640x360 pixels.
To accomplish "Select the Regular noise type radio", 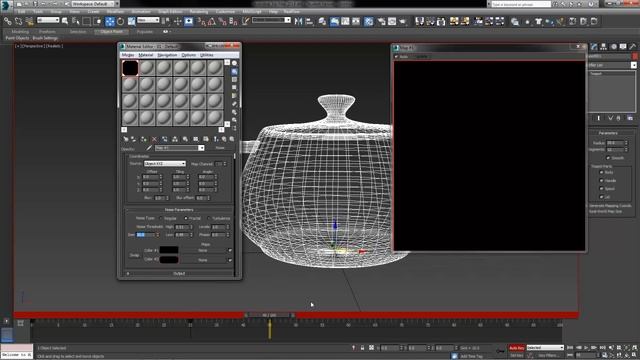I will point(160,218).
